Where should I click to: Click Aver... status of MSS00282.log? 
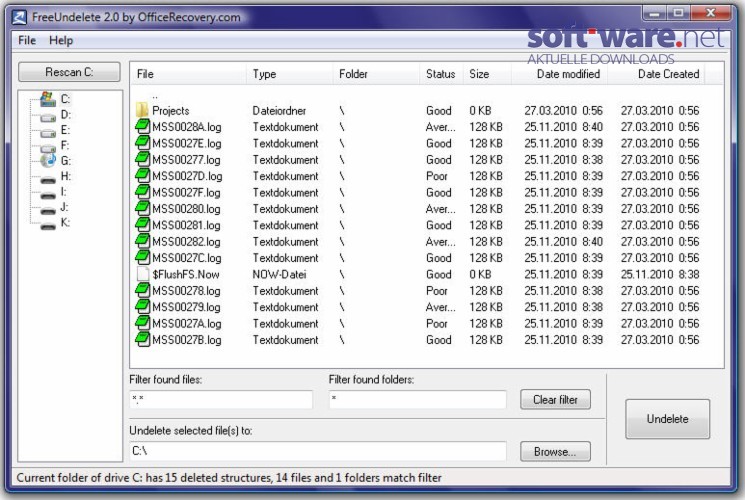pyautogui.click(x=440, y=241)
